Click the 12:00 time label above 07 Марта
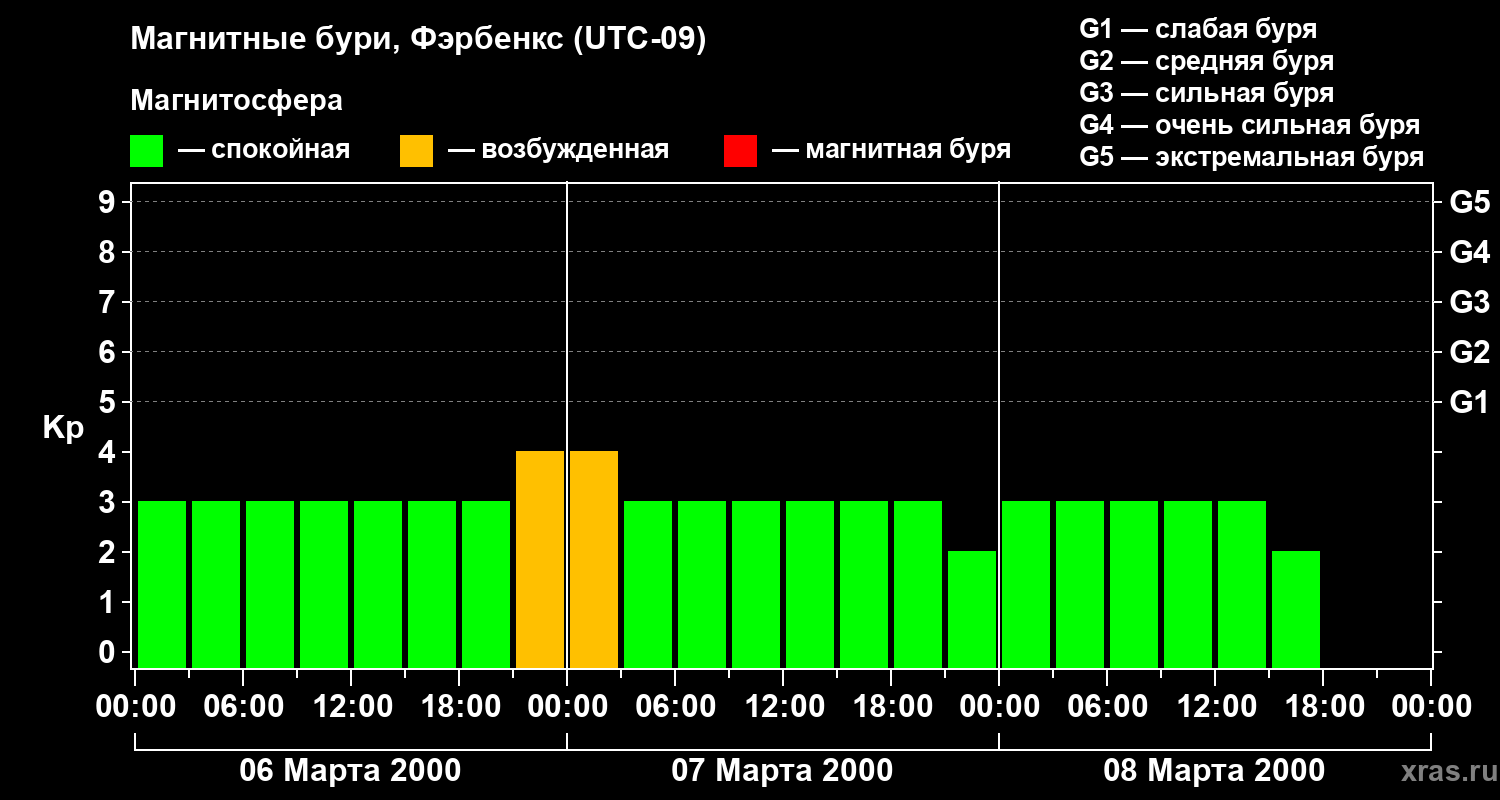1500x800 pixels. (783, 707)
